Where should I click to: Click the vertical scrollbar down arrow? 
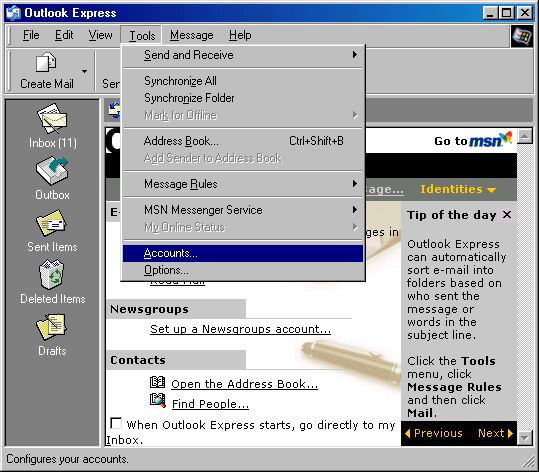525,438
